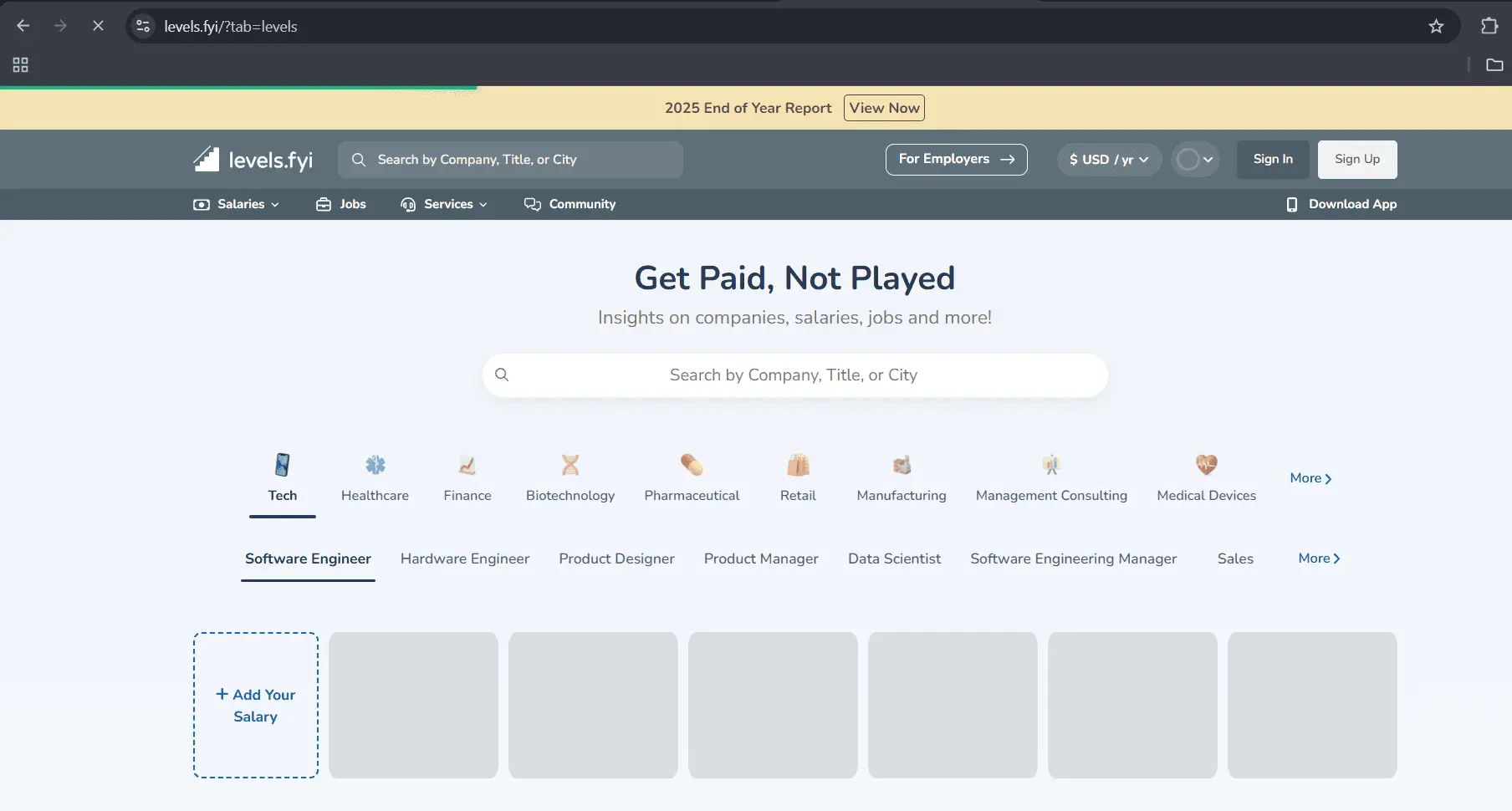The height and width of the screenshot is (811, 1512).
Task: Click the main salary search field
Action: click(x=794, y=375)
